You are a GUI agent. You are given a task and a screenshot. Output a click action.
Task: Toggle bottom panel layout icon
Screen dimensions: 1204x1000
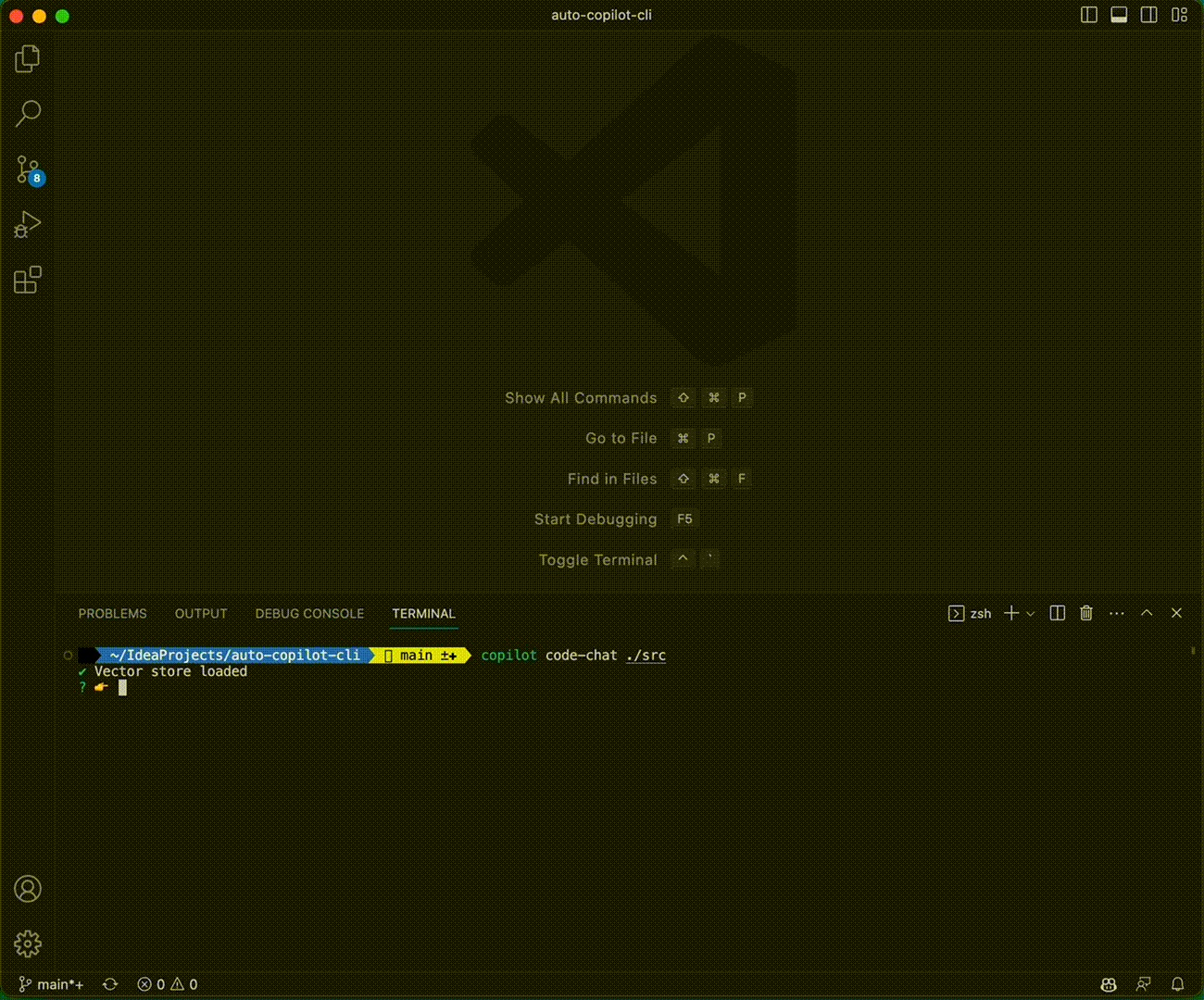pyautogui.click(x=1119, y=15)
